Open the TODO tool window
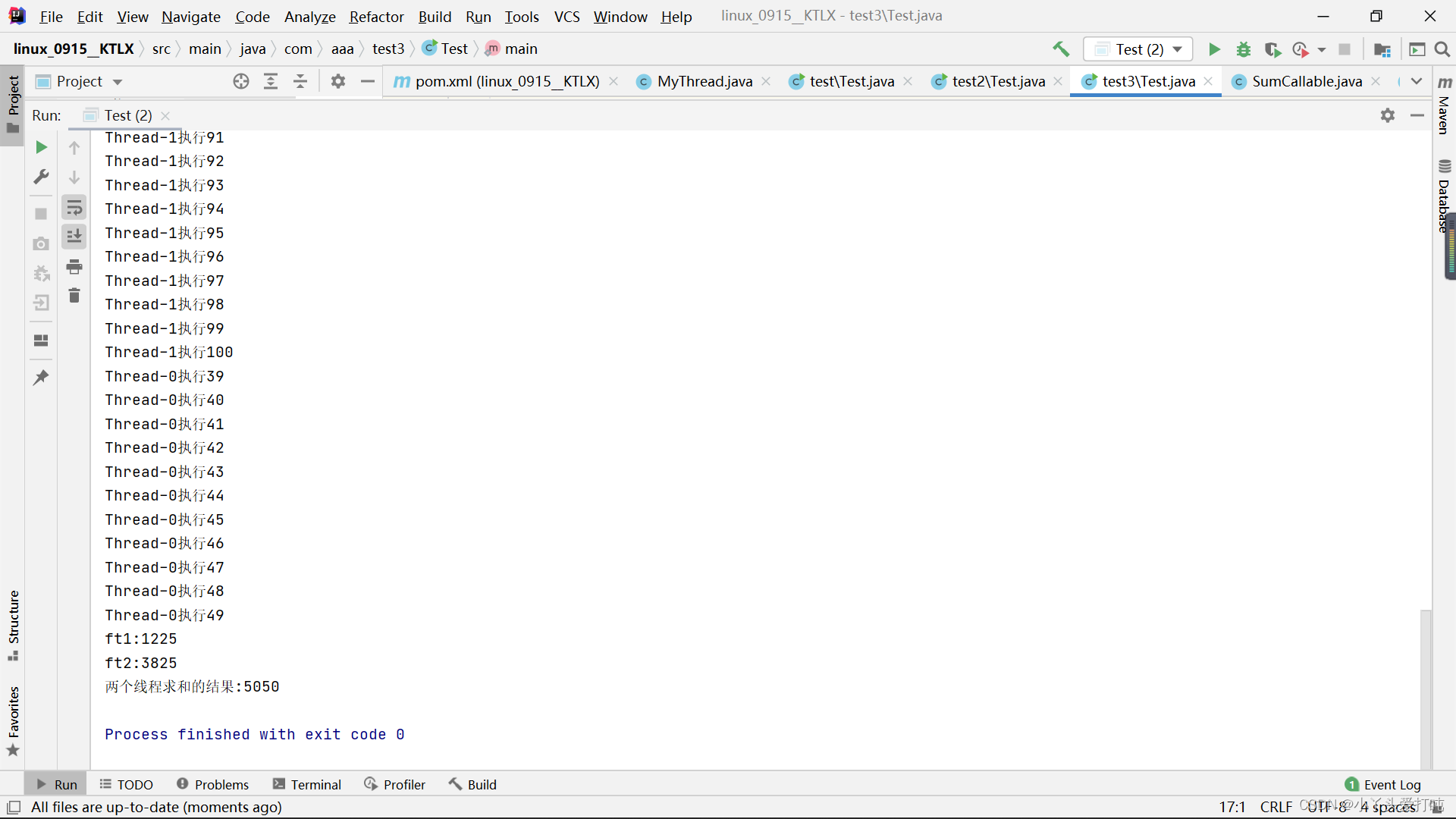This screenshot has height=819, width=1456. [126, 784]
